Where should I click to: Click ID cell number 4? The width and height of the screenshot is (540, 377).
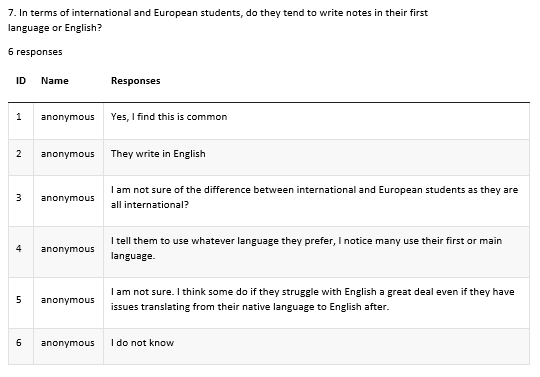point(19,249)
